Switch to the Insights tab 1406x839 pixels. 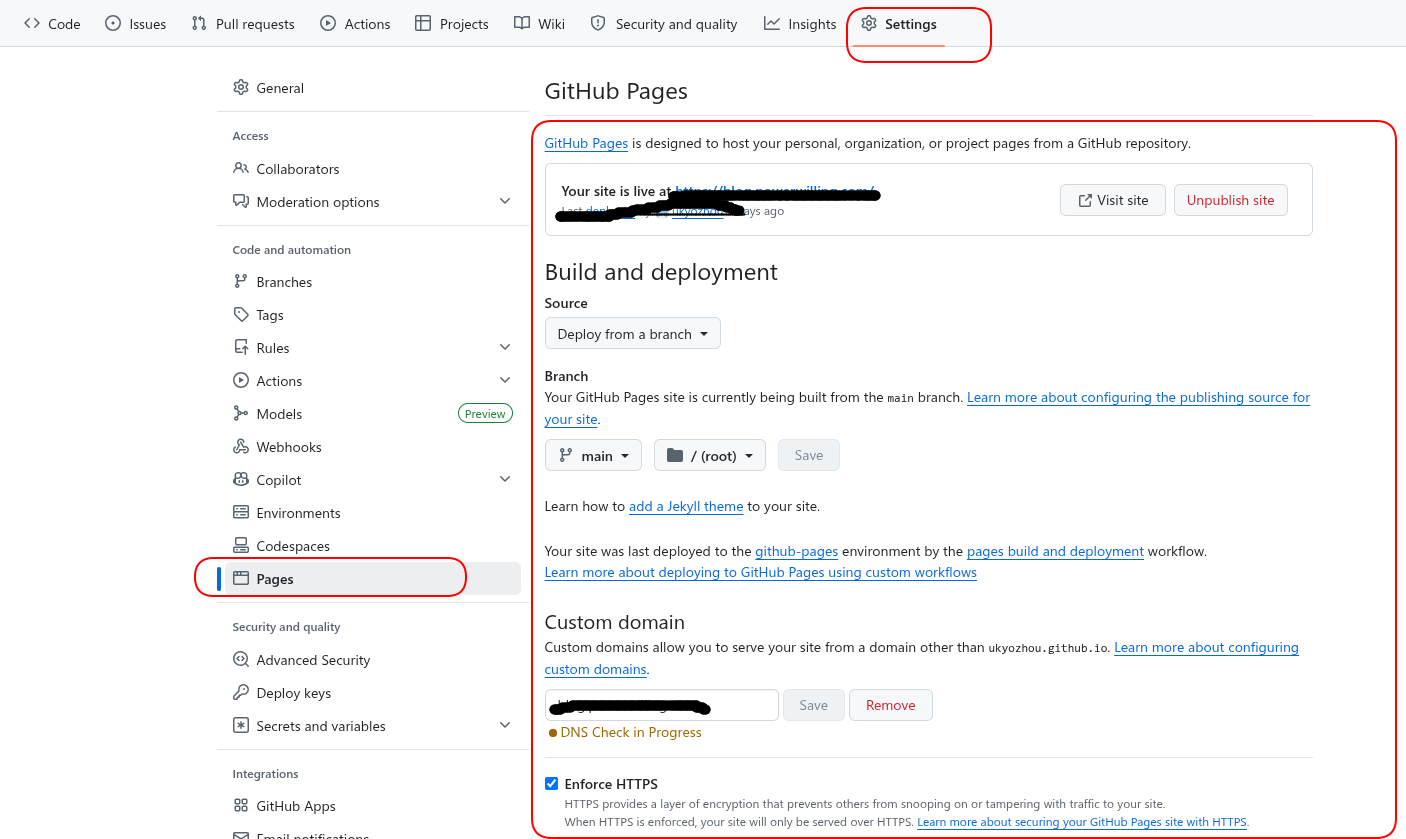click(800, 24)
